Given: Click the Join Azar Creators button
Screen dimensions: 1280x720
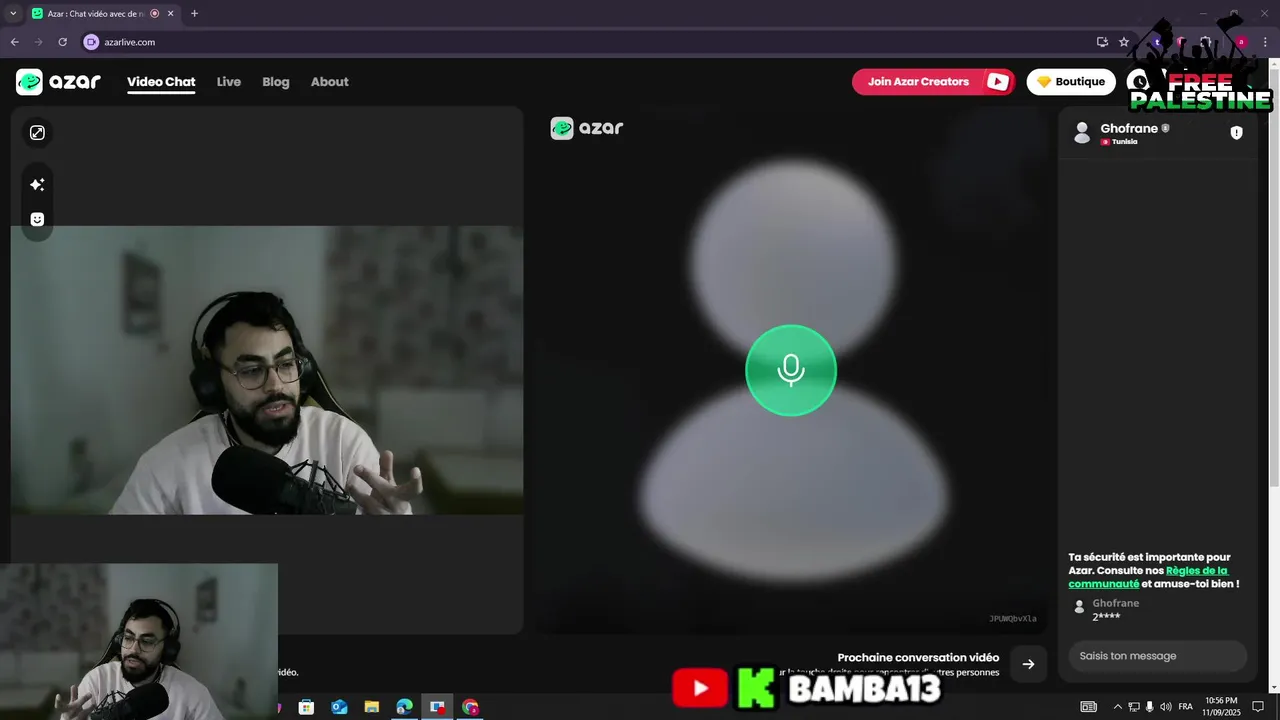Looking at the screenshot, I should 933,82.
